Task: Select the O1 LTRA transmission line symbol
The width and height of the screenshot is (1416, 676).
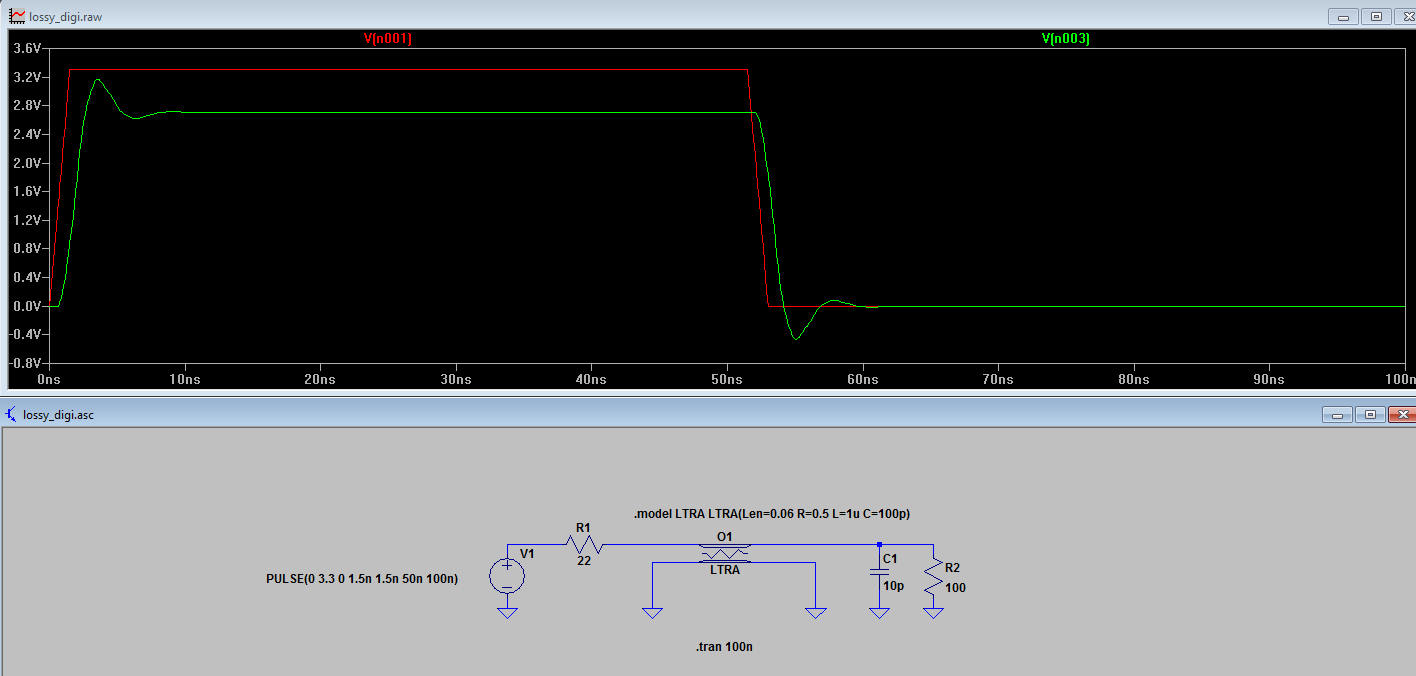Action: [725, 554]
